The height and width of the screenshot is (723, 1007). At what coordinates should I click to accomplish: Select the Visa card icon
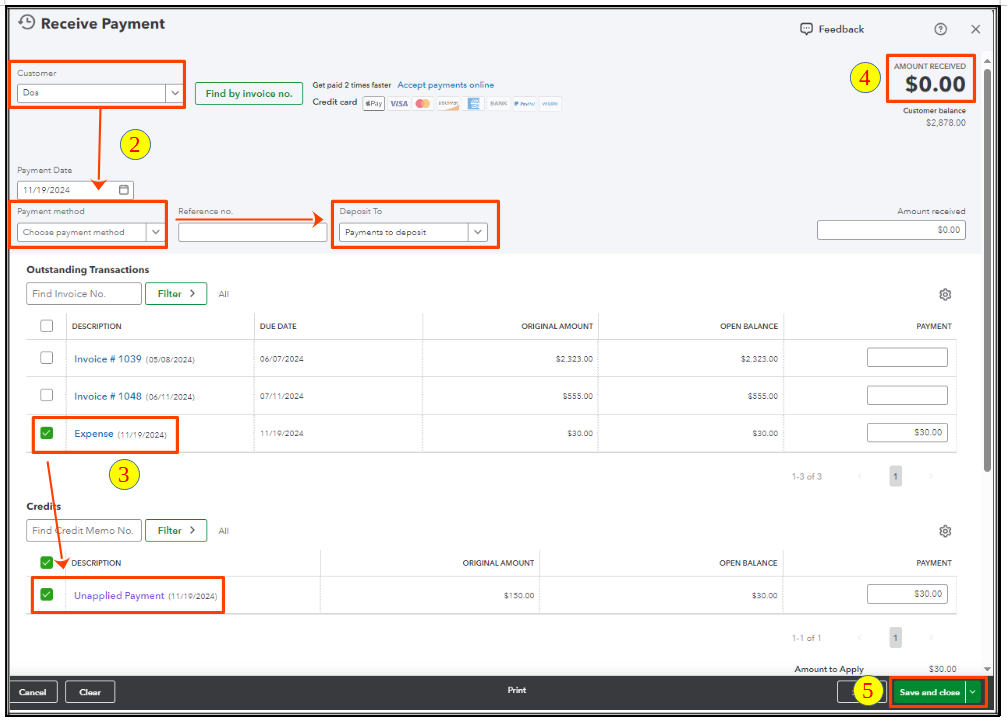[x=399, y=102]
